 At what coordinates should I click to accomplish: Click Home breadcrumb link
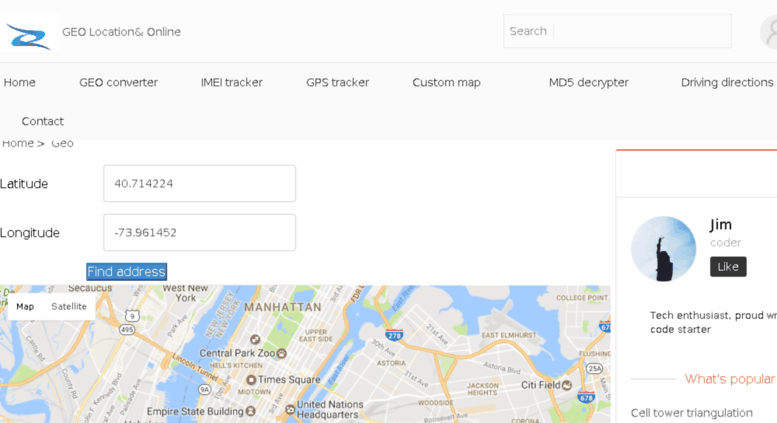click(18, 144)
